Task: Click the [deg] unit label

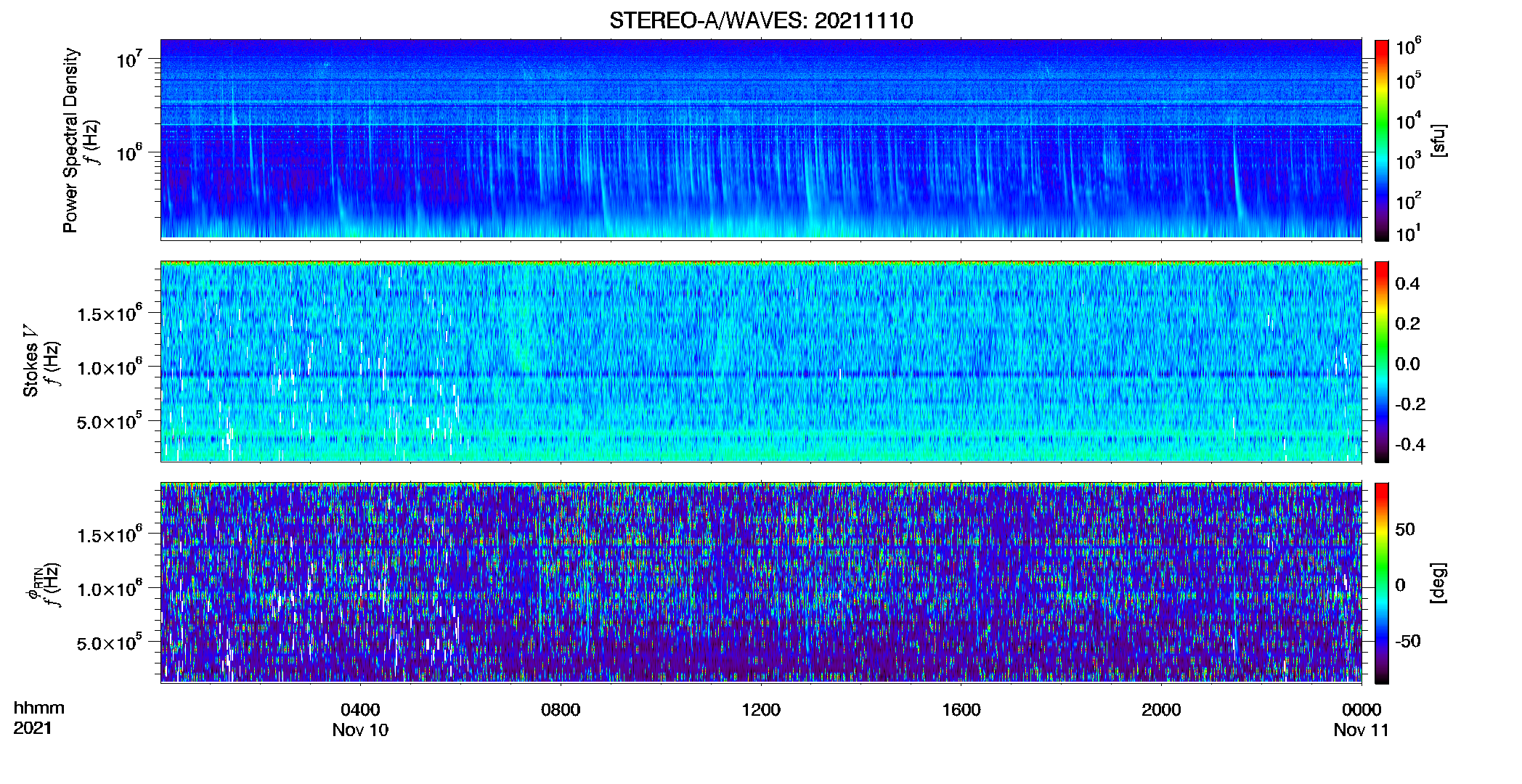Action: 1438,583
